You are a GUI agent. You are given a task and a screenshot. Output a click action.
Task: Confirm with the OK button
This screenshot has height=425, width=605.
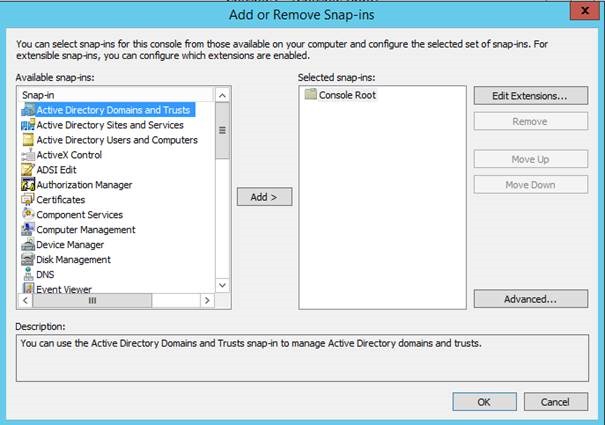[484, 402]
